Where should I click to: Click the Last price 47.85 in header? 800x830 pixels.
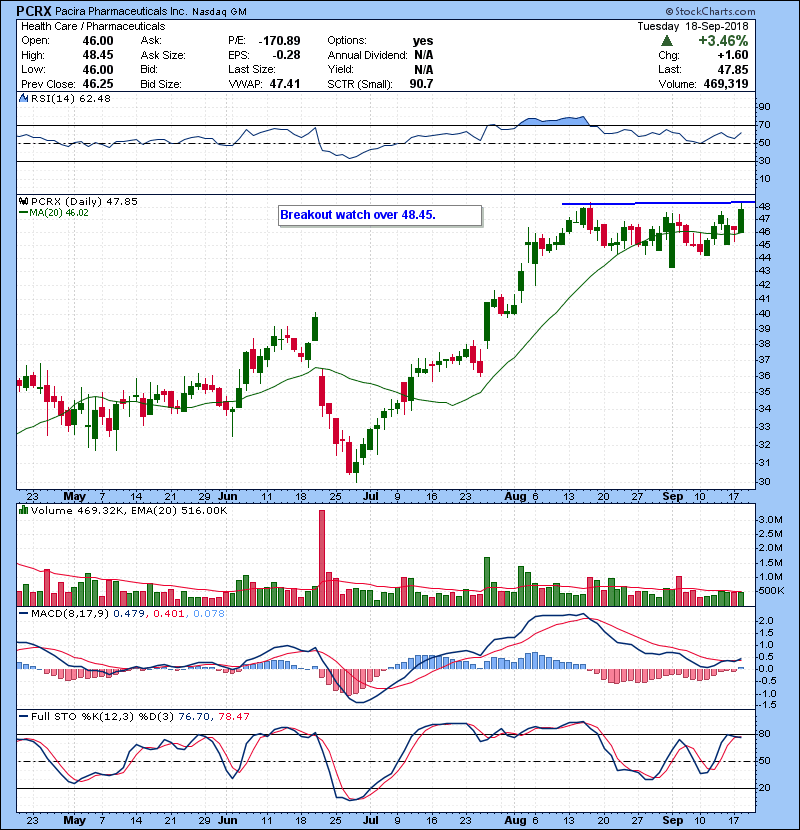733,69
